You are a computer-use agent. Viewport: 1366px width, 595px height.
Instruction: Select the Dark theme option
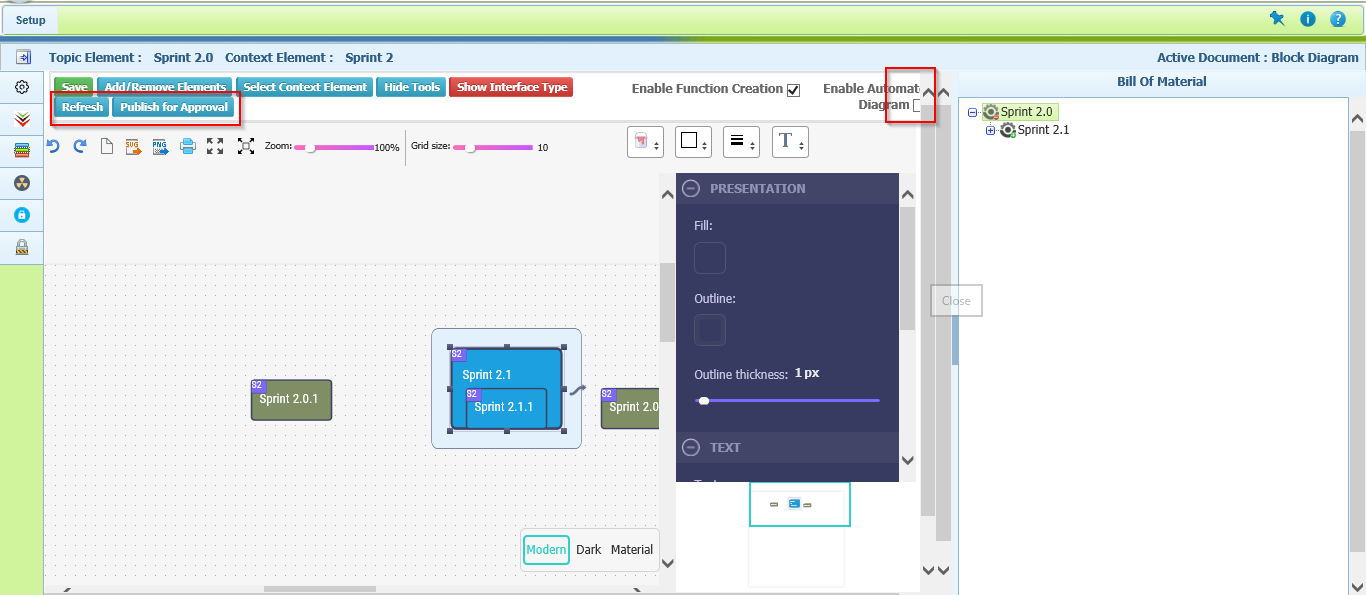tap(589, 550)
